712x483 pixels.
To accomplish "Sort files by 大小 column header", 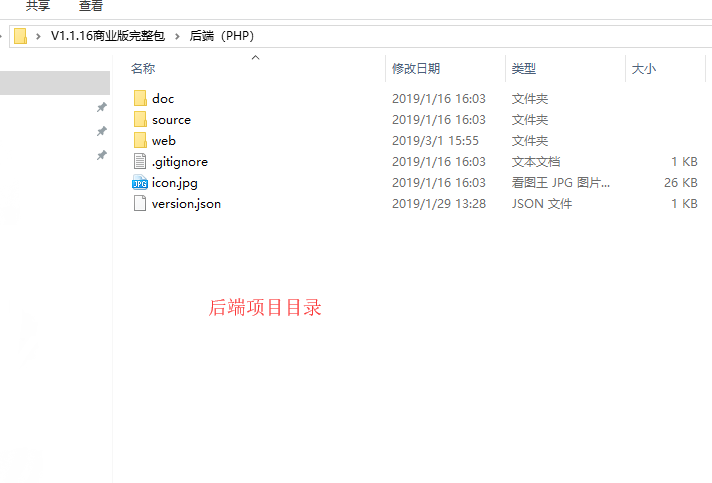I will 643,69.
